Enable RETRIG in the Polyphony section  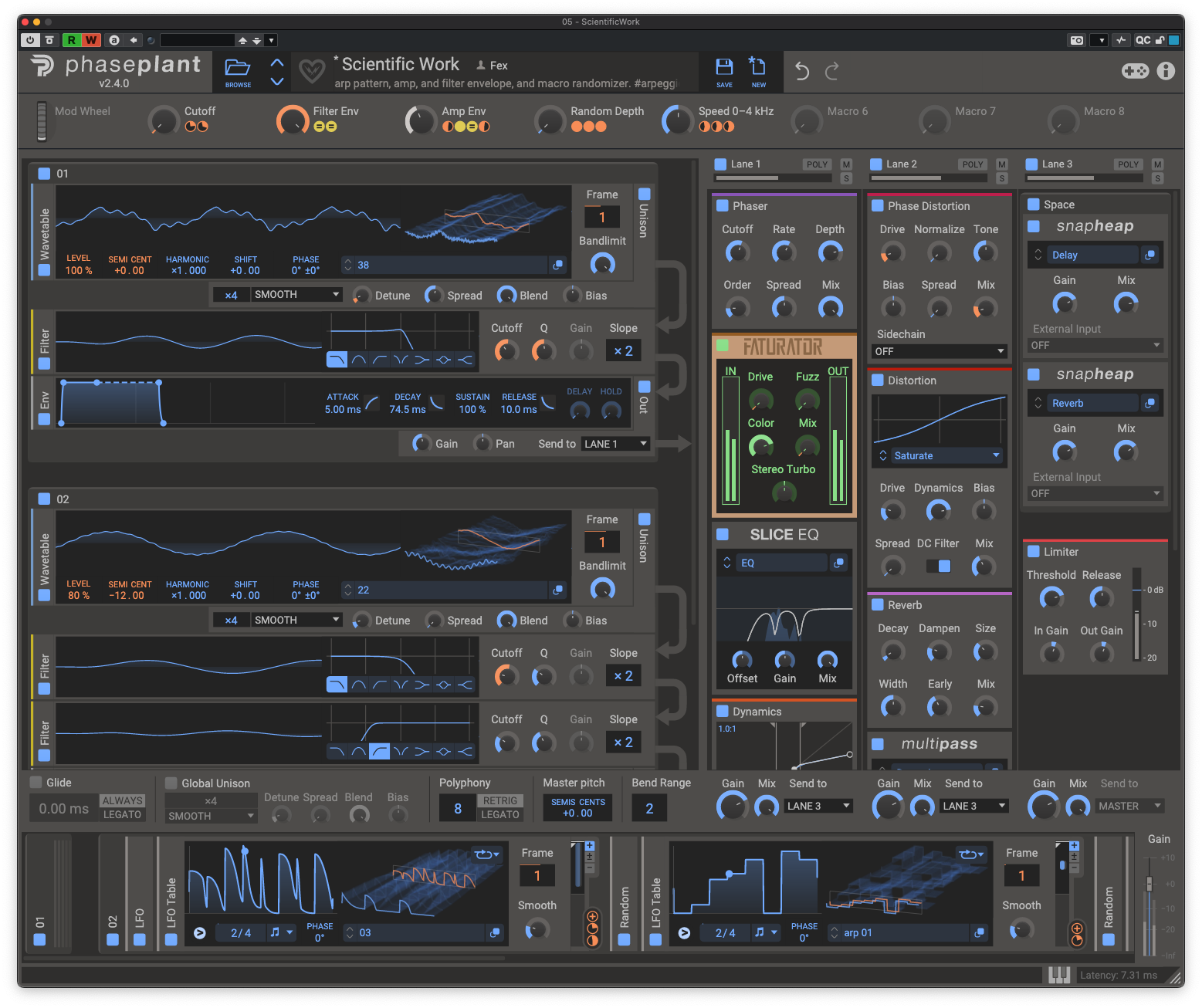[500, 801]
